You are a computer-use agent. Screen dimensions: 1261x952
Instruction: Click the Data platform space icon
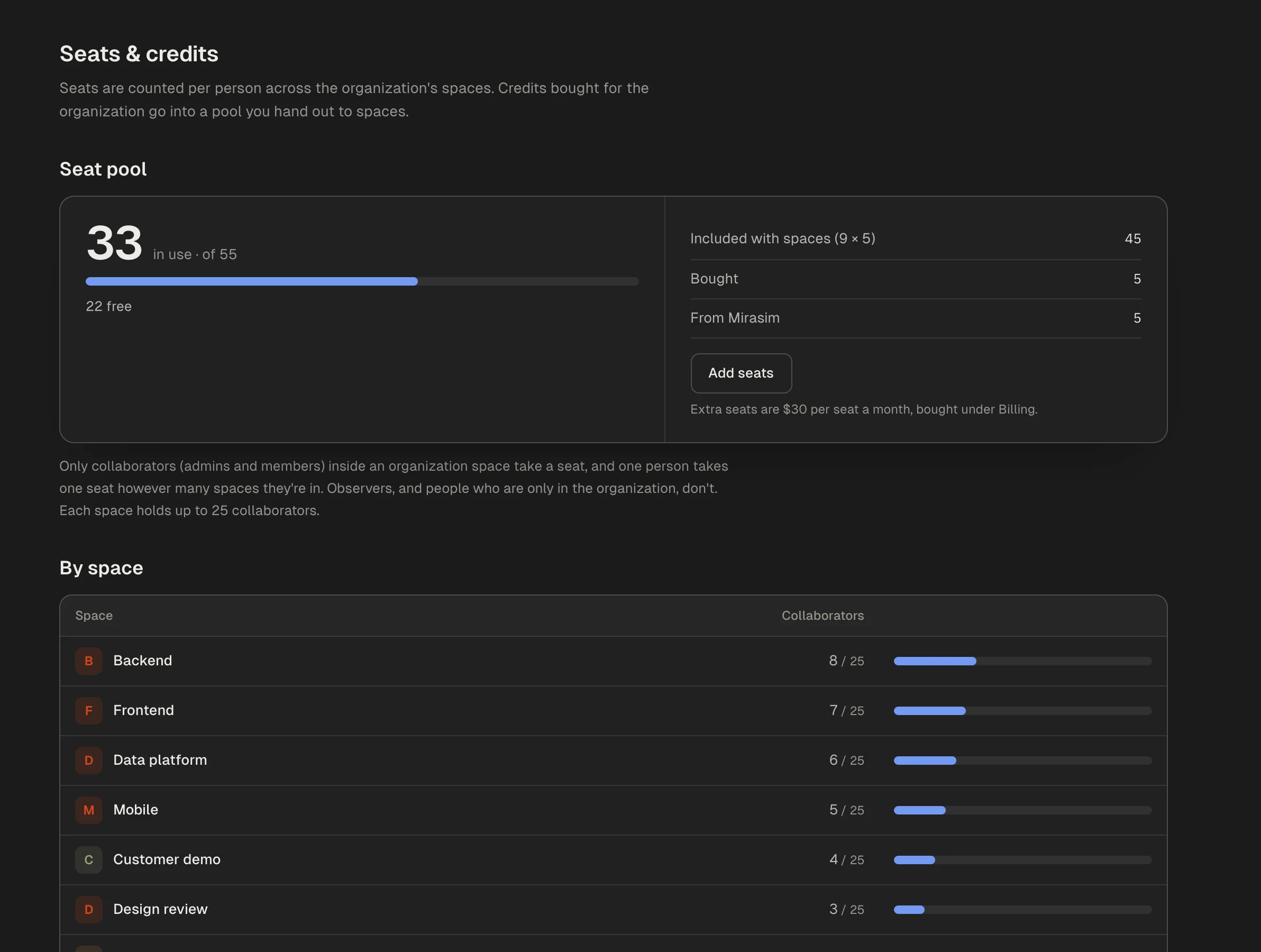click(x=89, y=760)
